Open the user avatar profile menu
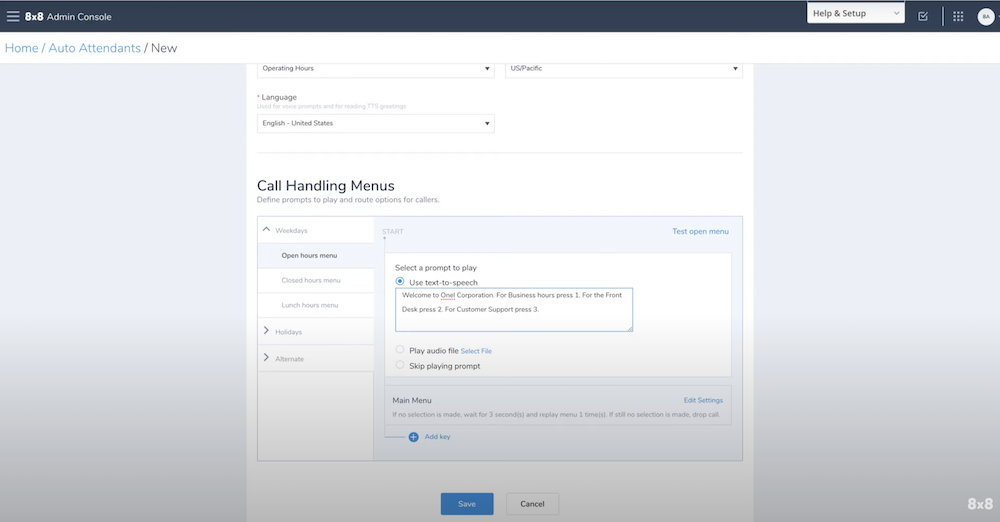 click(x=986, y=17)
